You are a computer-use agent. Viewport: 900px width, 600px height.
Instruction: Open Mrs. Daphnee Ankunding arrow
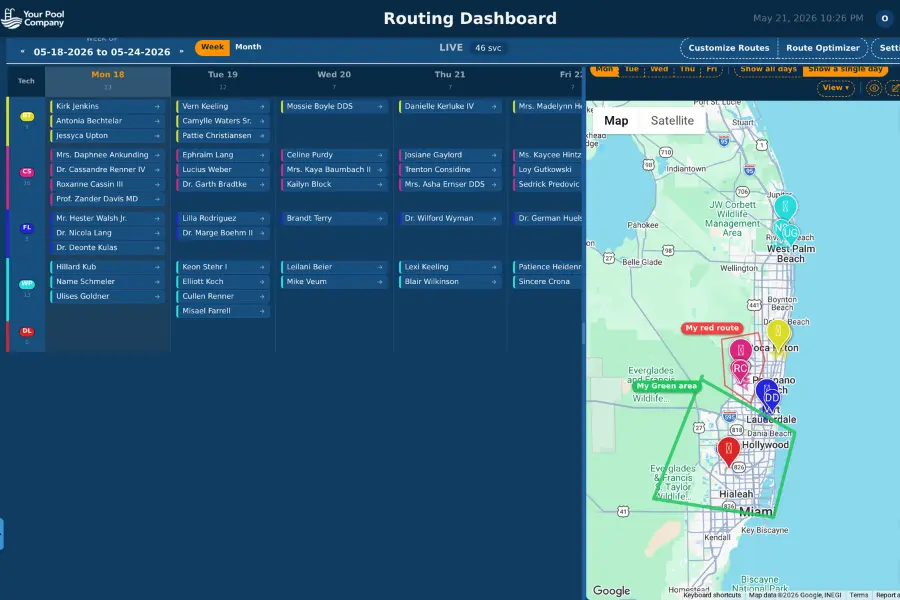point(157,155)
